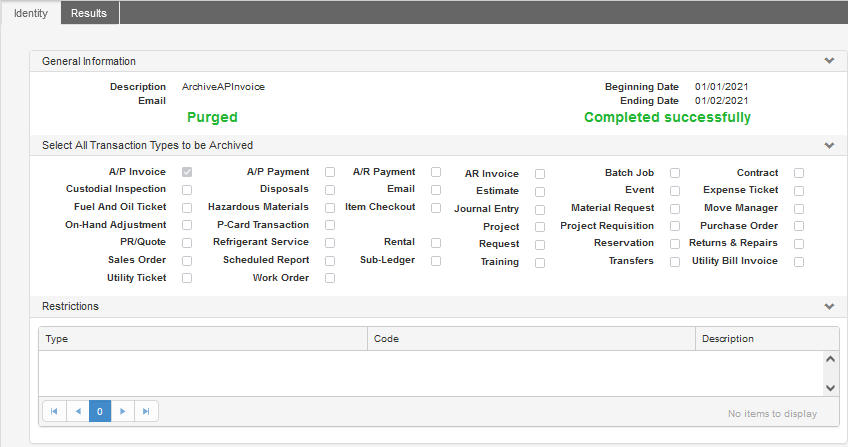Go to last page in Restrictions pager
The image size is (848, 447).
click(x=146, y=411)
